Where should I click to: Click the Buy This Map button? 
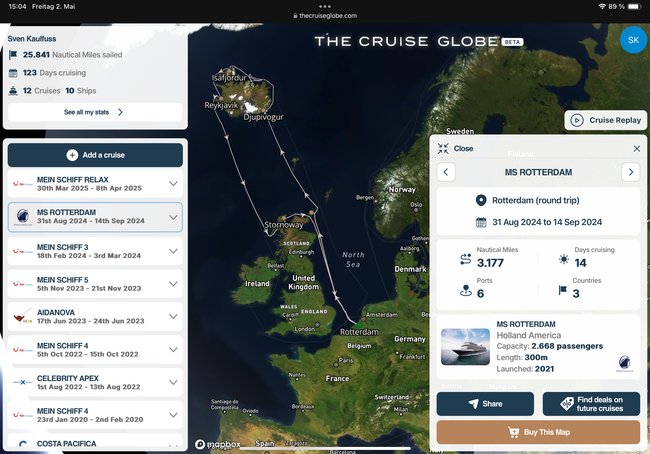pyautogui.click(x=538, y=432)
